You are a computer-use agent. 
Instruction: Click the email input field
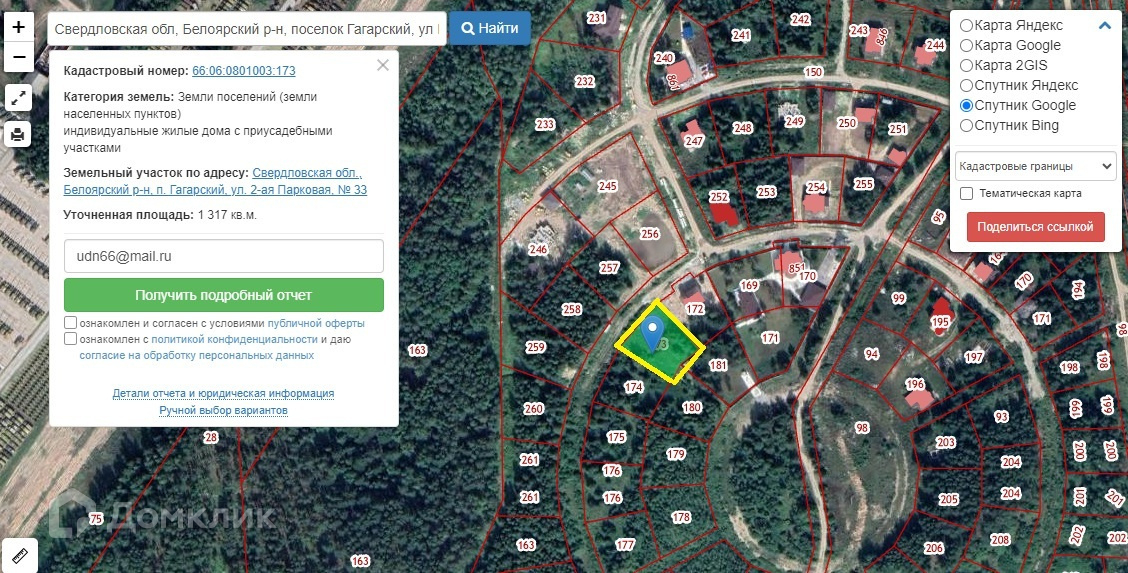[224, 256]
